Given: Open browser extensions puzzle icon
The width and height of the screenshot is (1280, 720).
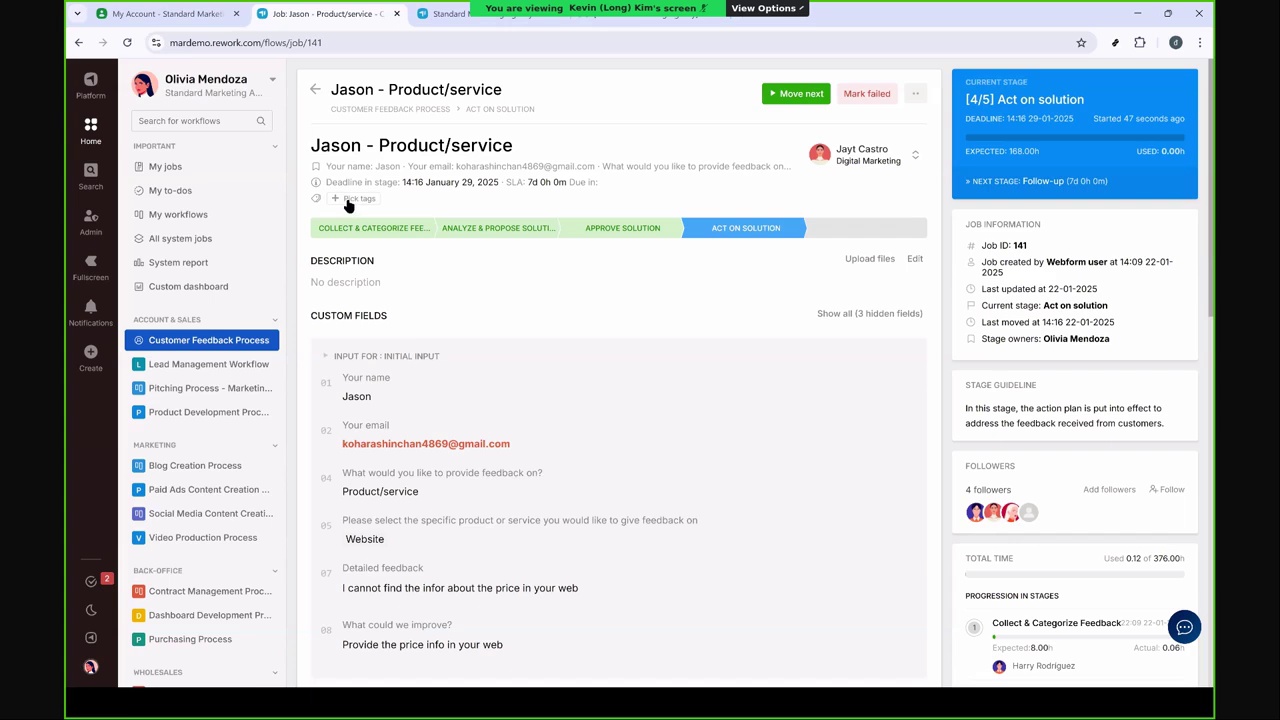Looking at the screenshot, I should [x=1140, y=43].
